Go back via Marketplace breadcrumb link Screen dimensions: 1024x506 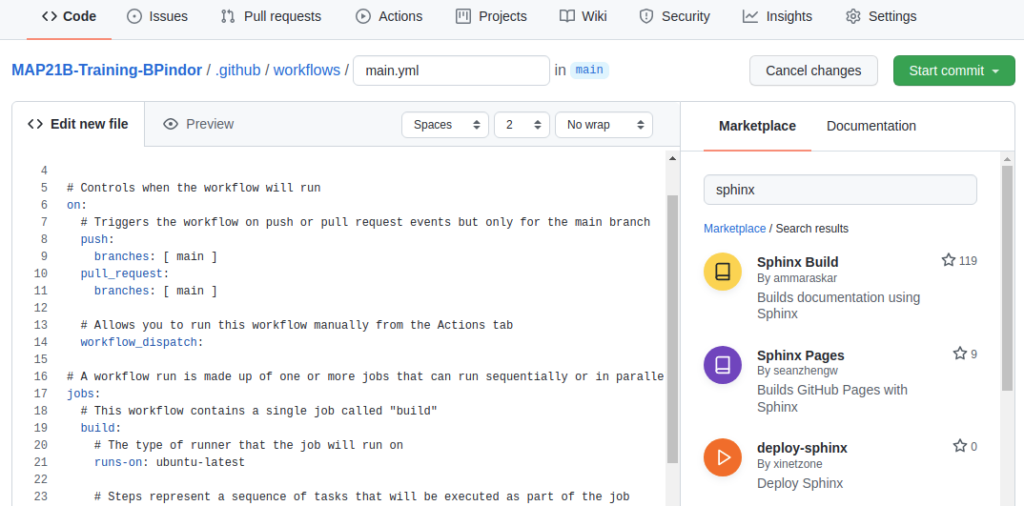pos(734,229)
